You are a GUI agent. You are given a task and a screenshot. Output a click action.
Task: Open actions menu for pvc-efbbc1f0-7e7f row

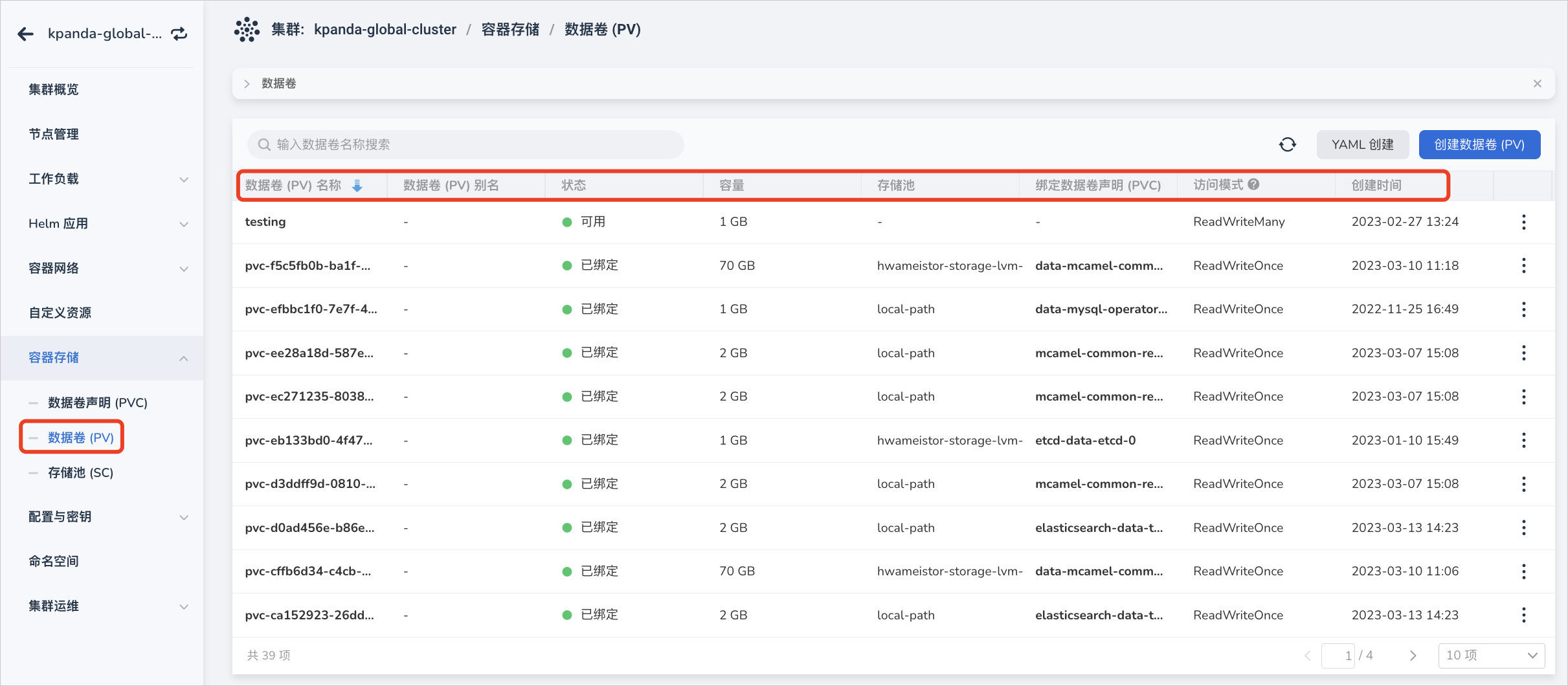coord(1524,309)
